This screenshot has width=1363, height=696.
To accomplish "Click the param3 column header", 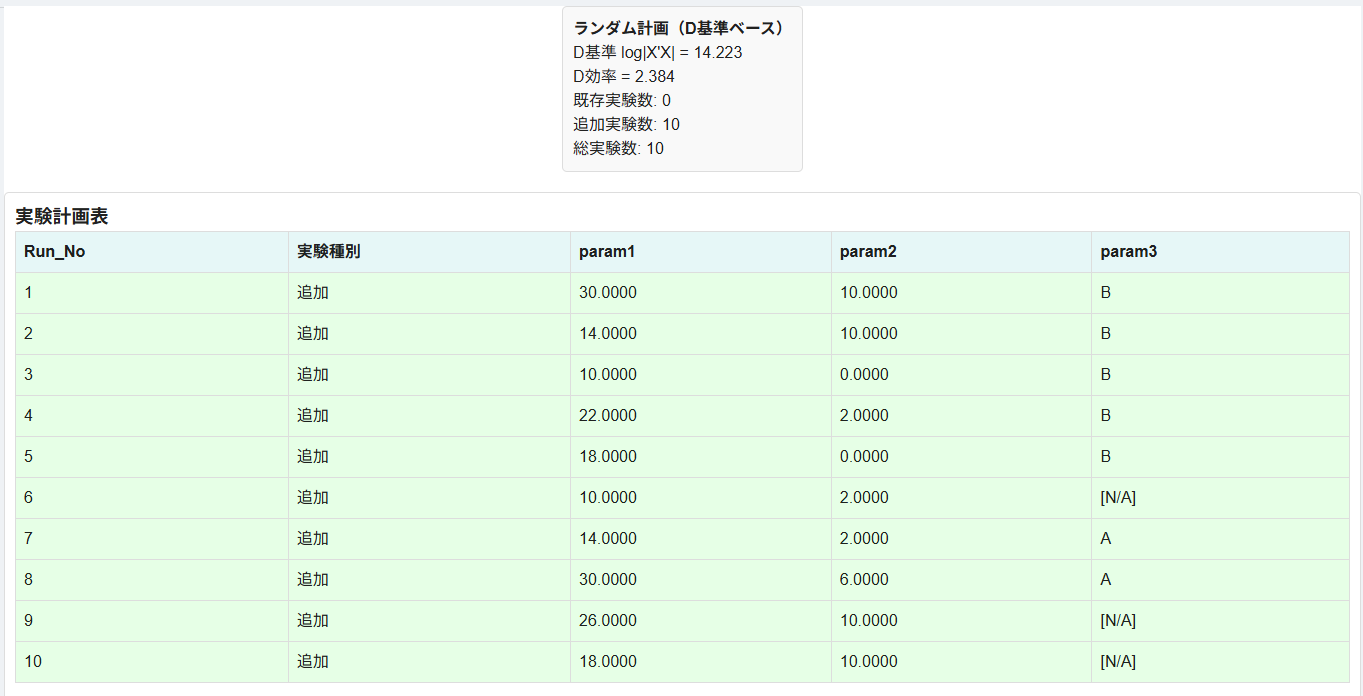I will point(1129,252).
